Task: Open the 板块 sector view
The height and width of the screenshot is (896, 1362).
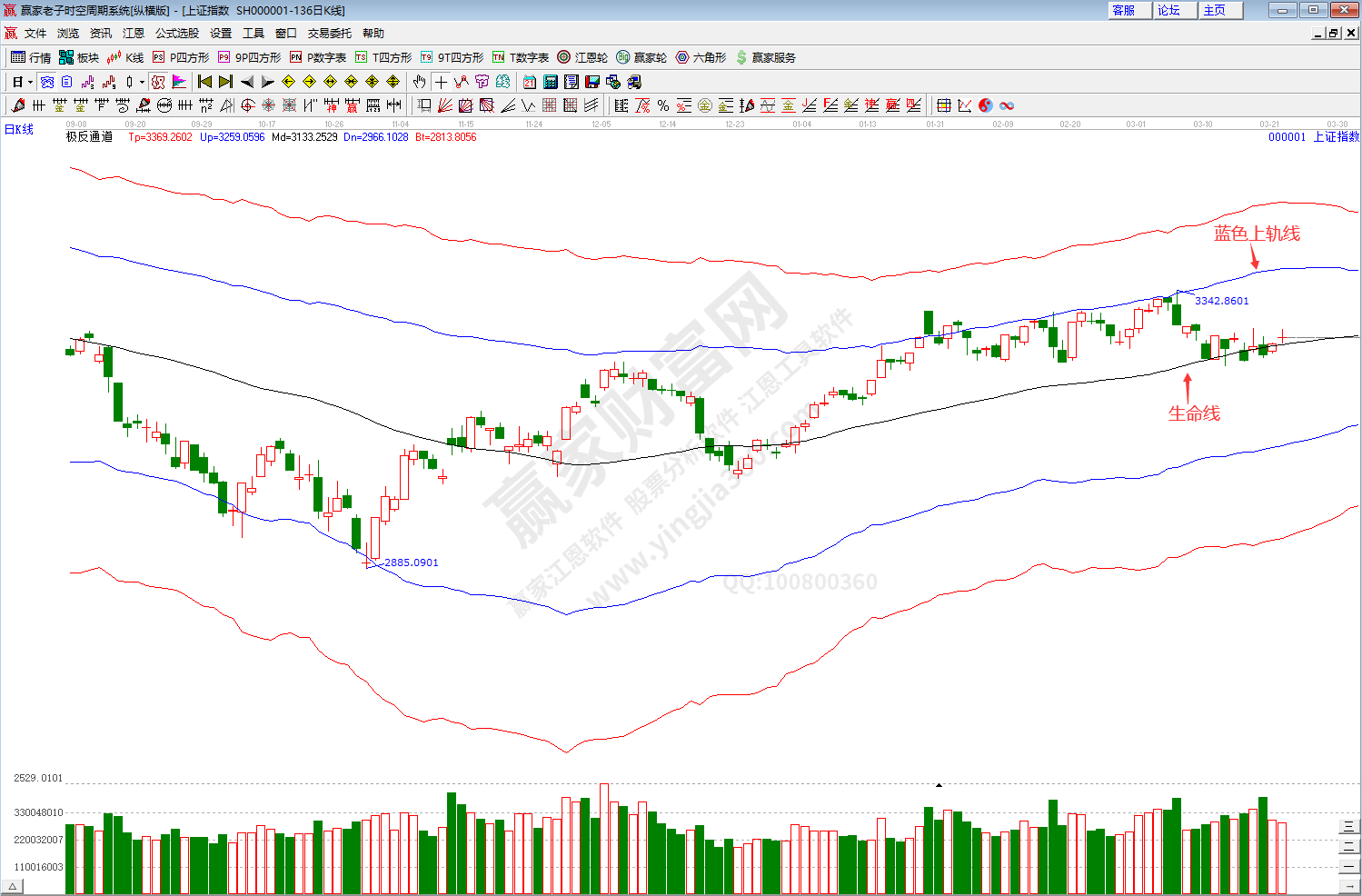Action: tap(79, 57)
